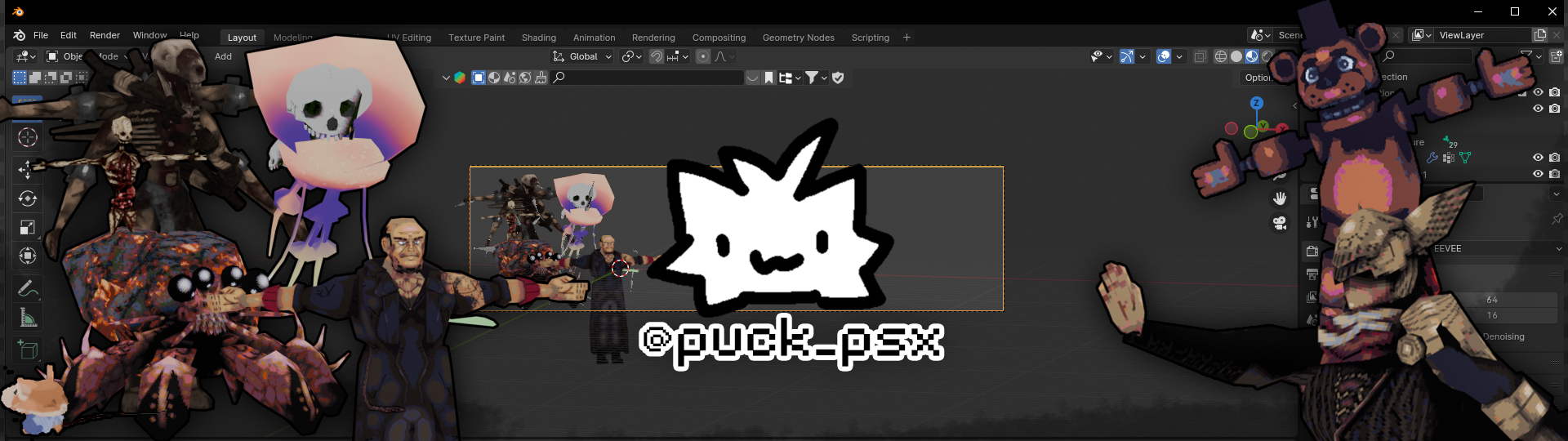1568x441 pixels.
Task: Open the Add menu in viewport header
Action: point(223,56)
